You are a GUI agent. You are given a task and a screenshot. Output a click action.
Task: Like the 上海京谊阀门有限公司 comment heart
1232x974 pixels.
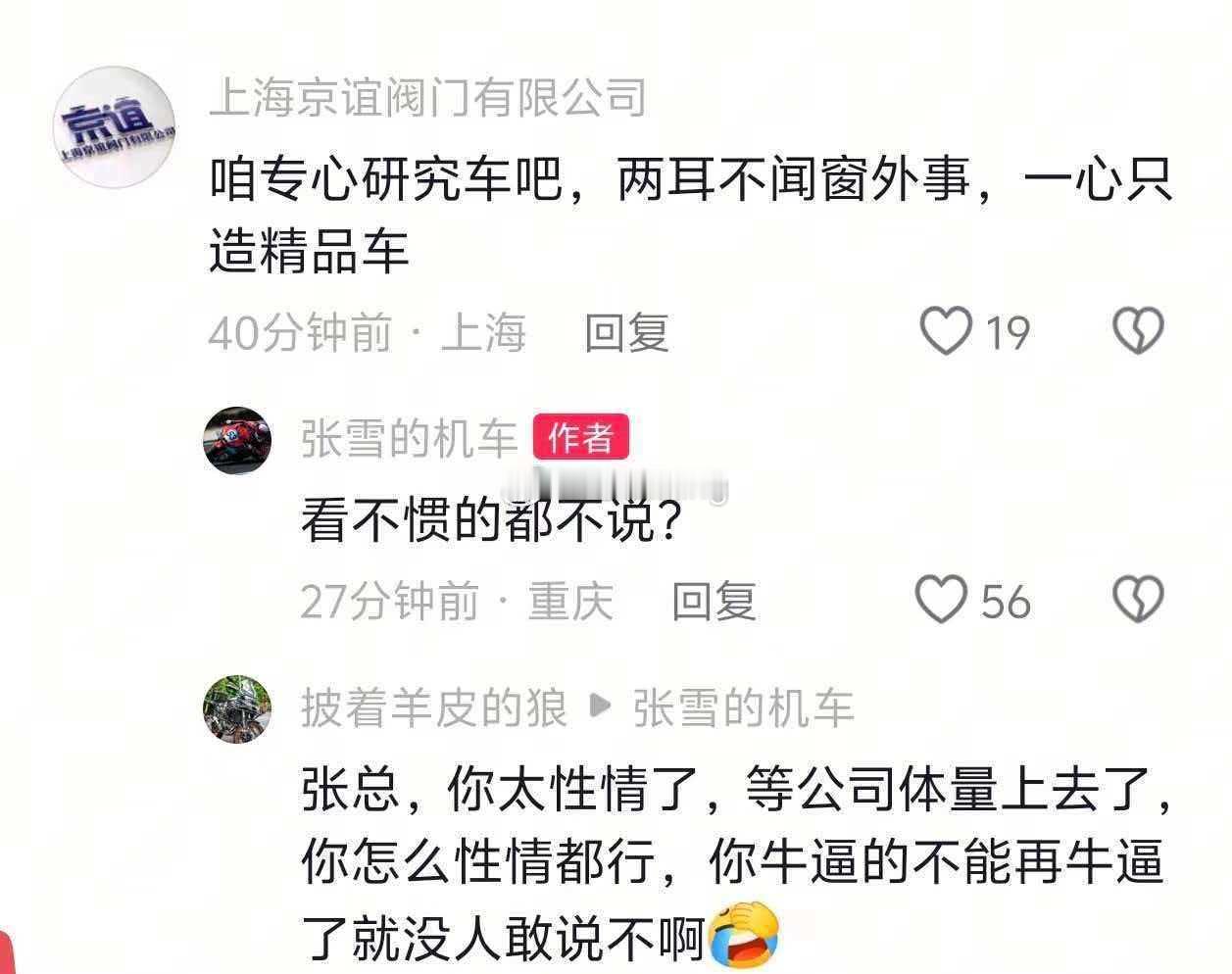pyautogui.click(x=946, y=331)
